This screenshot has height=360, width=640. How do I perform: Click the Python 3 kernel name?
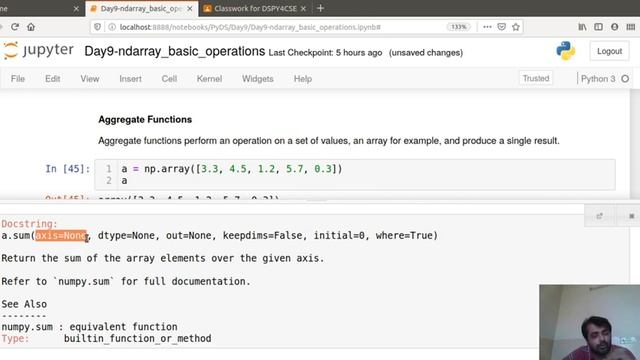coord(598,79)
